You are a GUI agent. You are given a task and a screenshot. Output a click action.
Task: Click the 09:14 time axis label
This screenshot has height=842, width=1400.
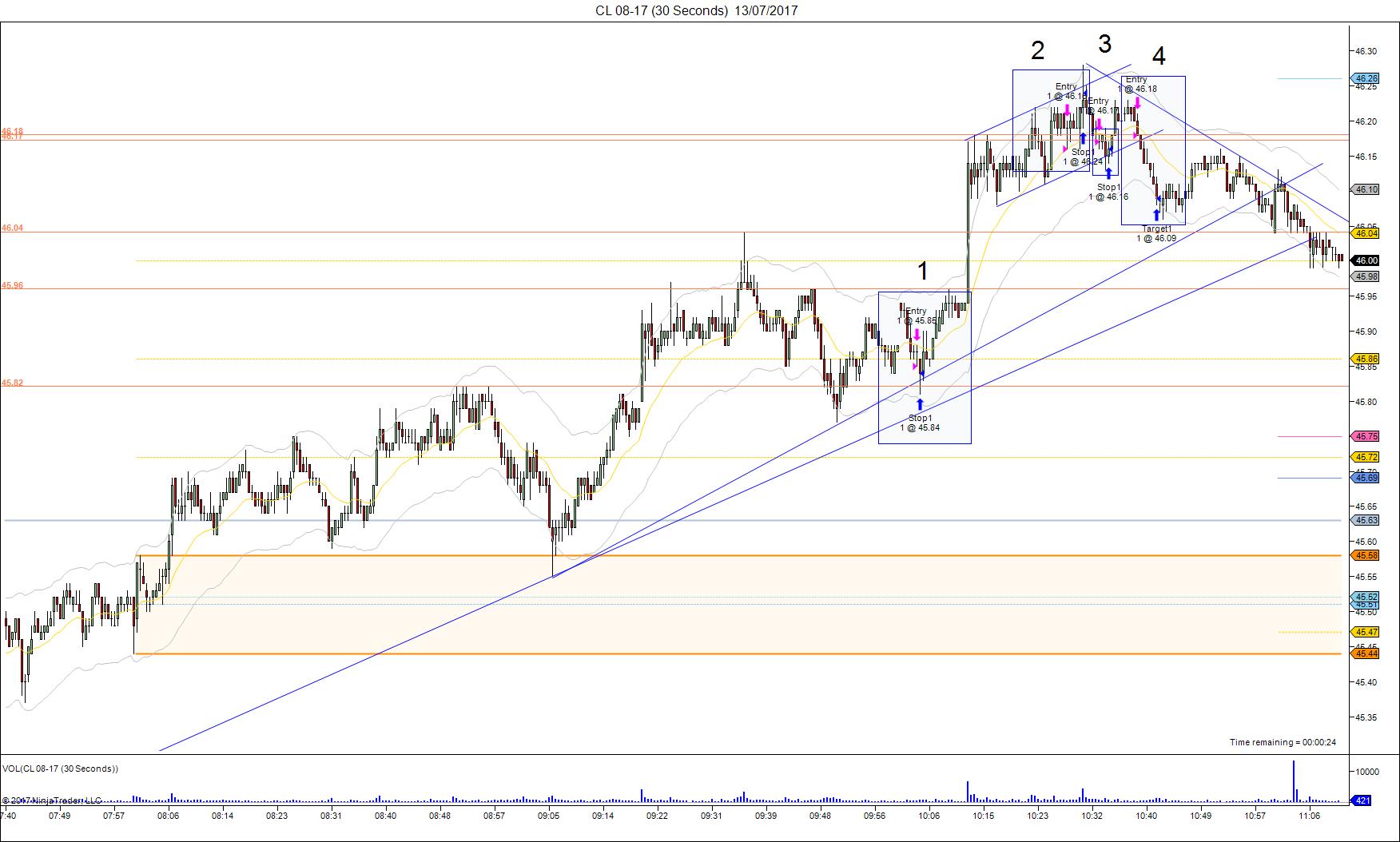603,816
